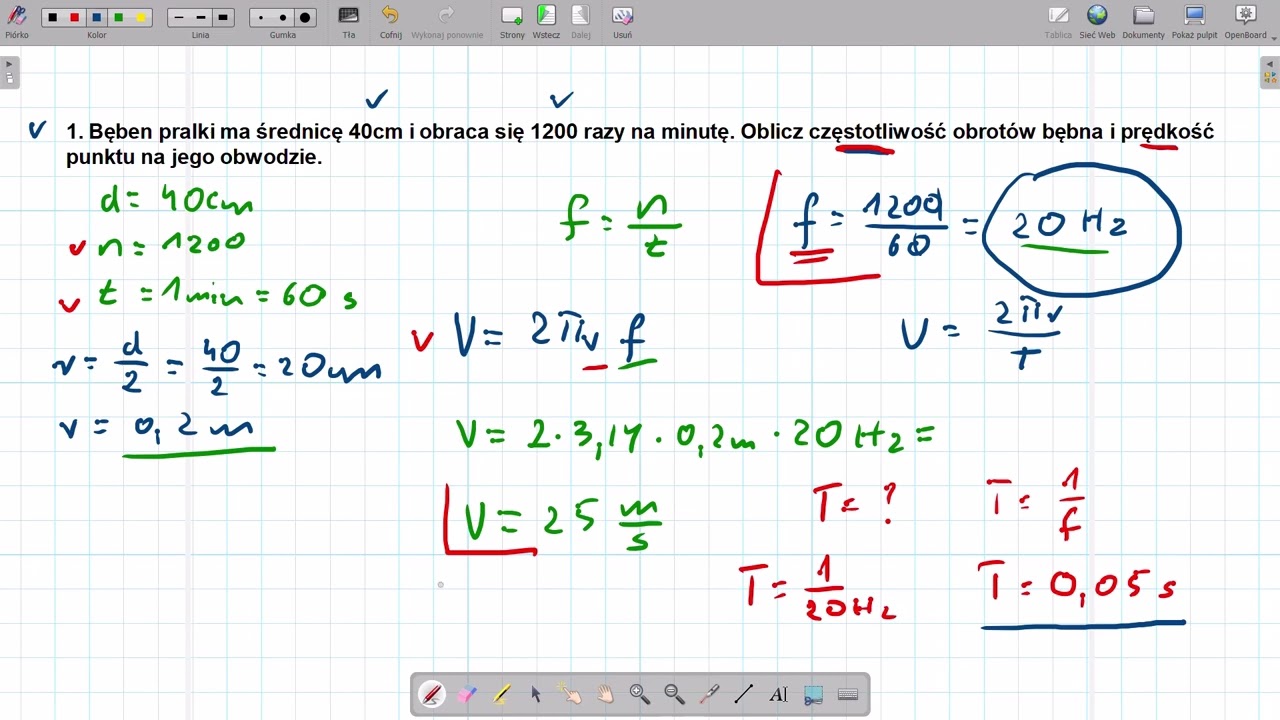The height and width of the screenshot is (720, 1280).
Task: Choose the blue pen color
Action: (96, 18)
